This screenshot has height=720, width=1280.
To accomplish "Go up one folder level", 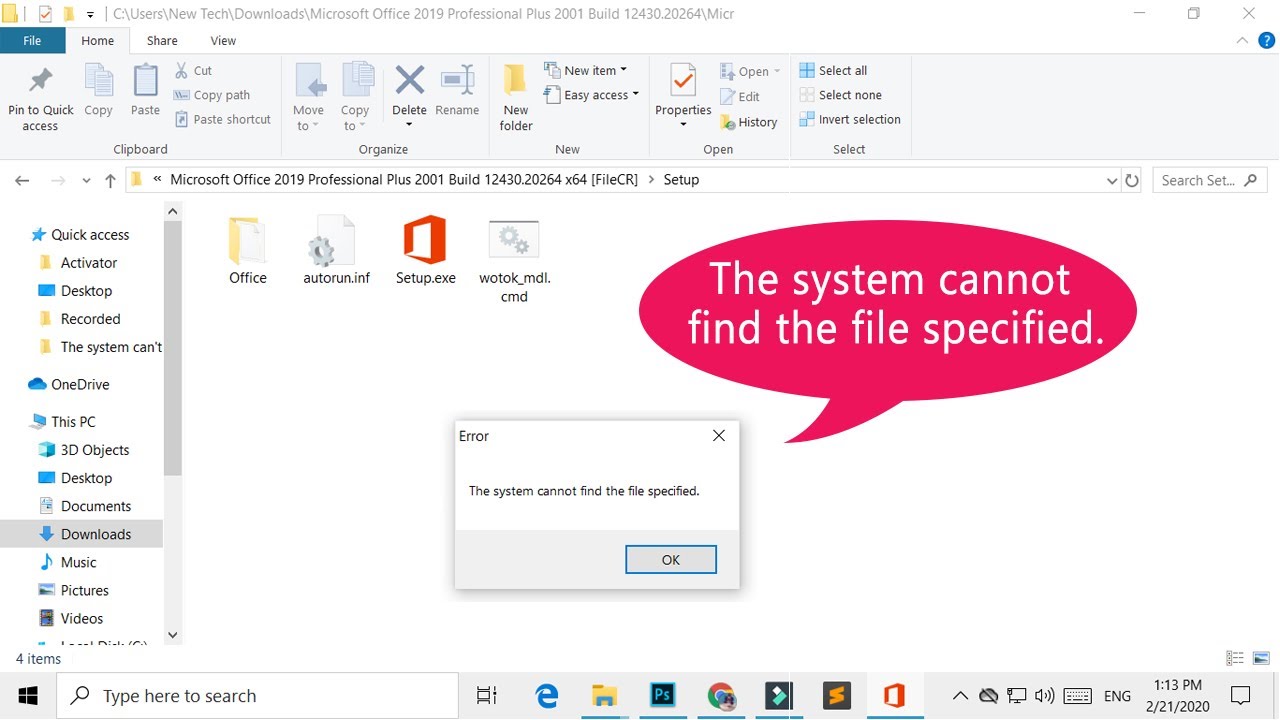I will [111, 181].
